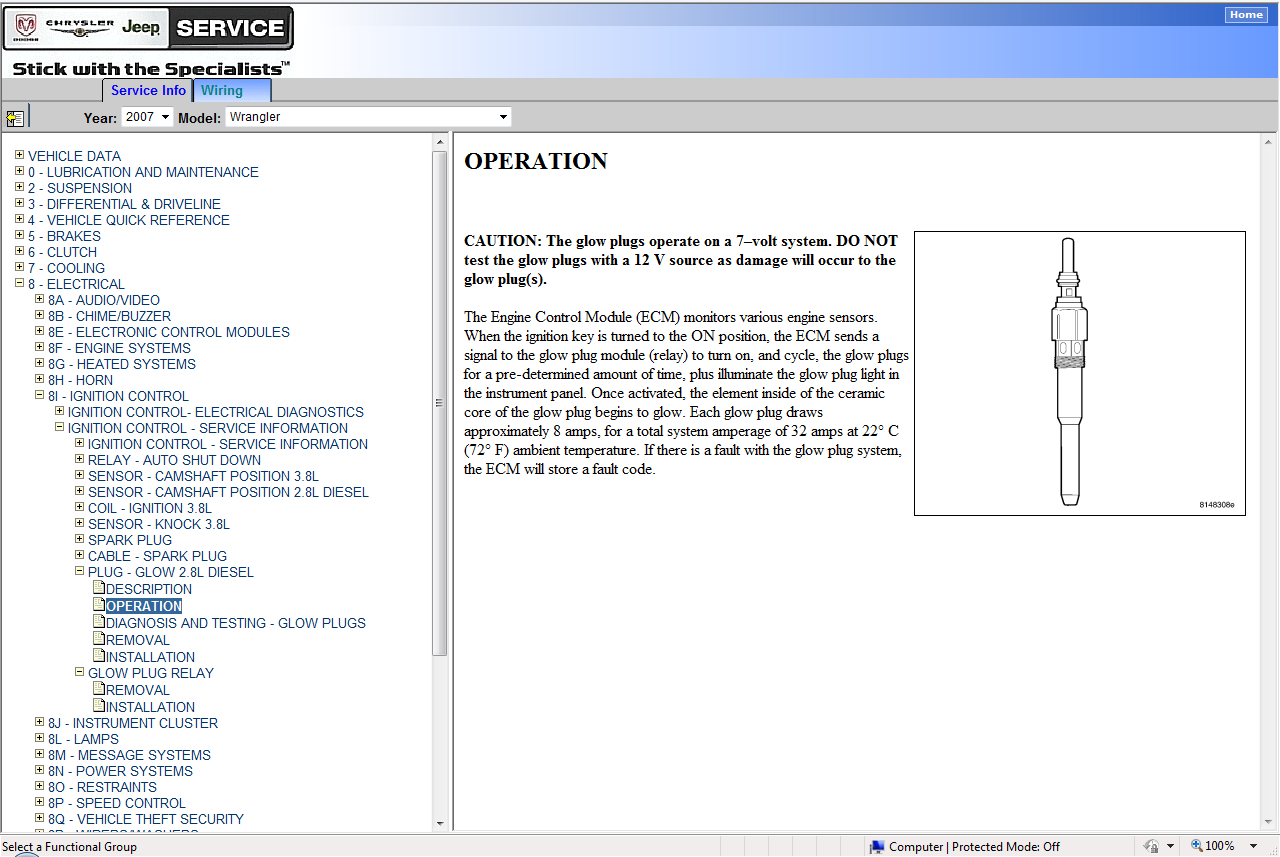Click the pane splitter handle
Viewport: 1280px width, 857px height.
pos(438,403)
